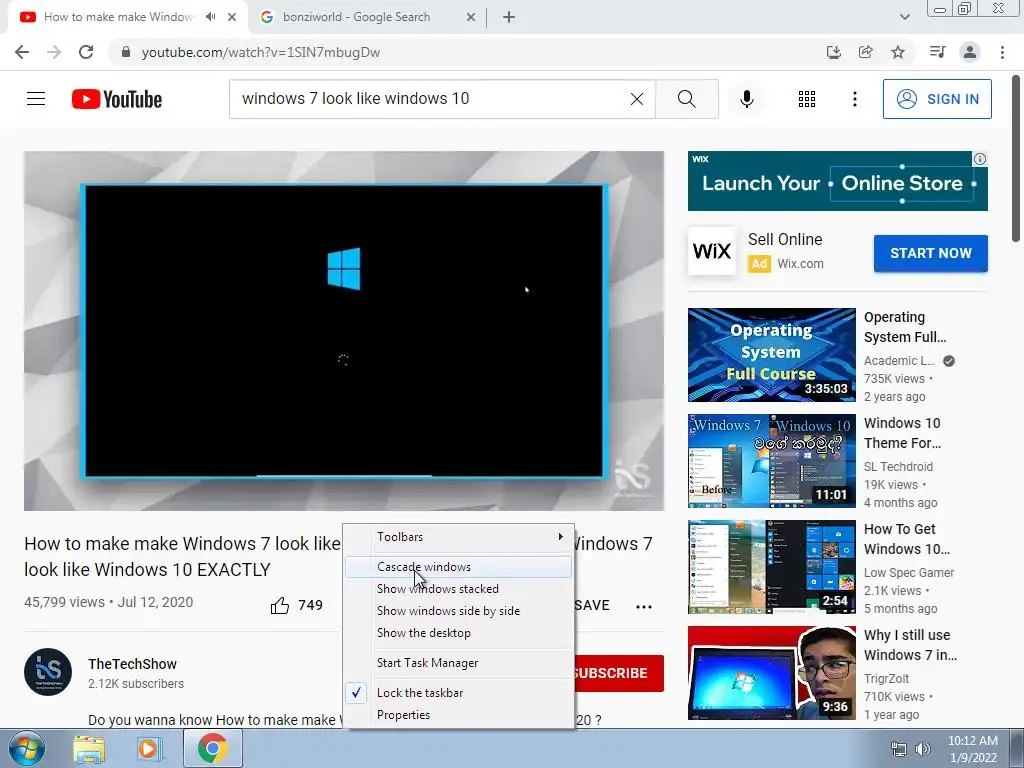The height and width of the screenshot is (768, 1024).
Task: Mute the YouTube tab via speaker icon
Action: tap(210, 17)
